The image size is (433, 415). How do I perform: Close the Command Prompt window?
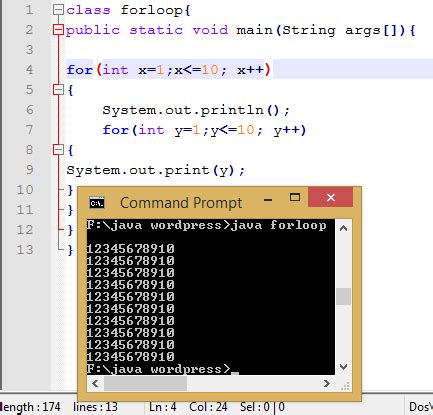[330, 197]
